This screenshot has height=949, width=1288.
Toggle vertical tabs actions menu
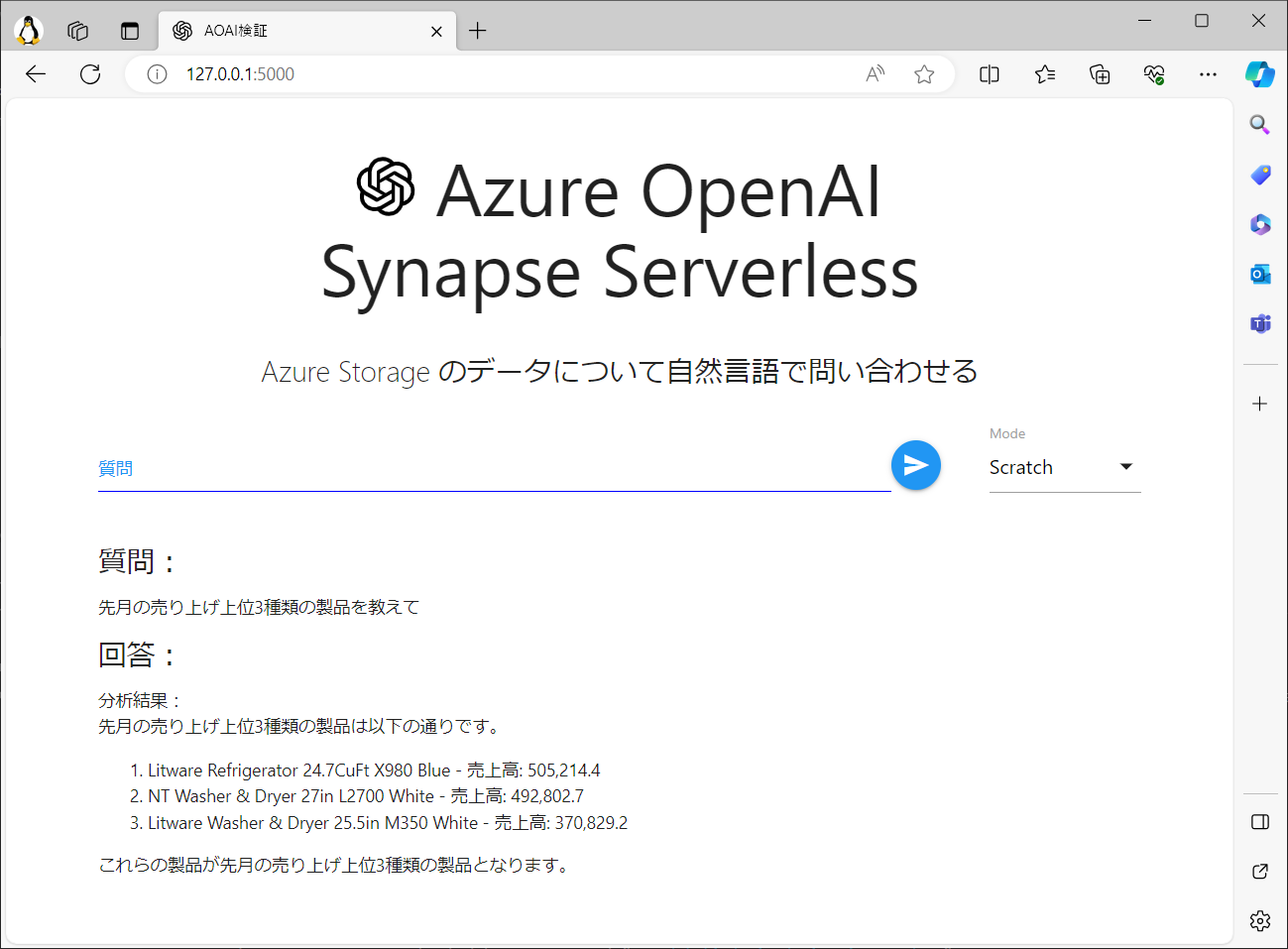coord(130,31)
